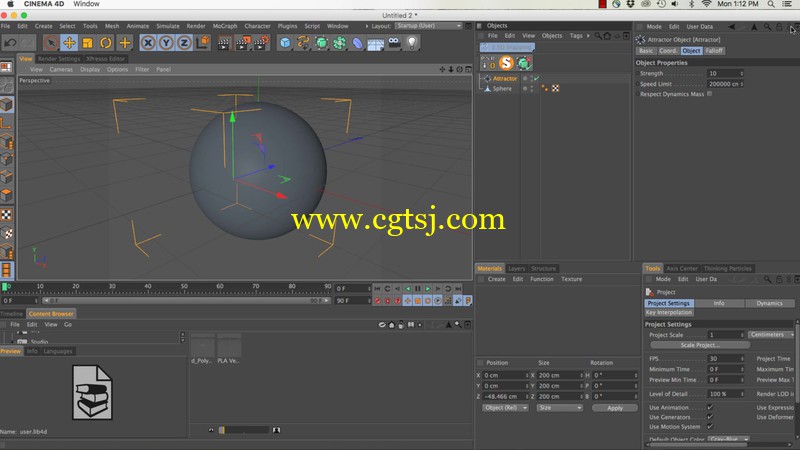The image size is (800, 450).
Task: Add a light object
Action: pos(412,43)
